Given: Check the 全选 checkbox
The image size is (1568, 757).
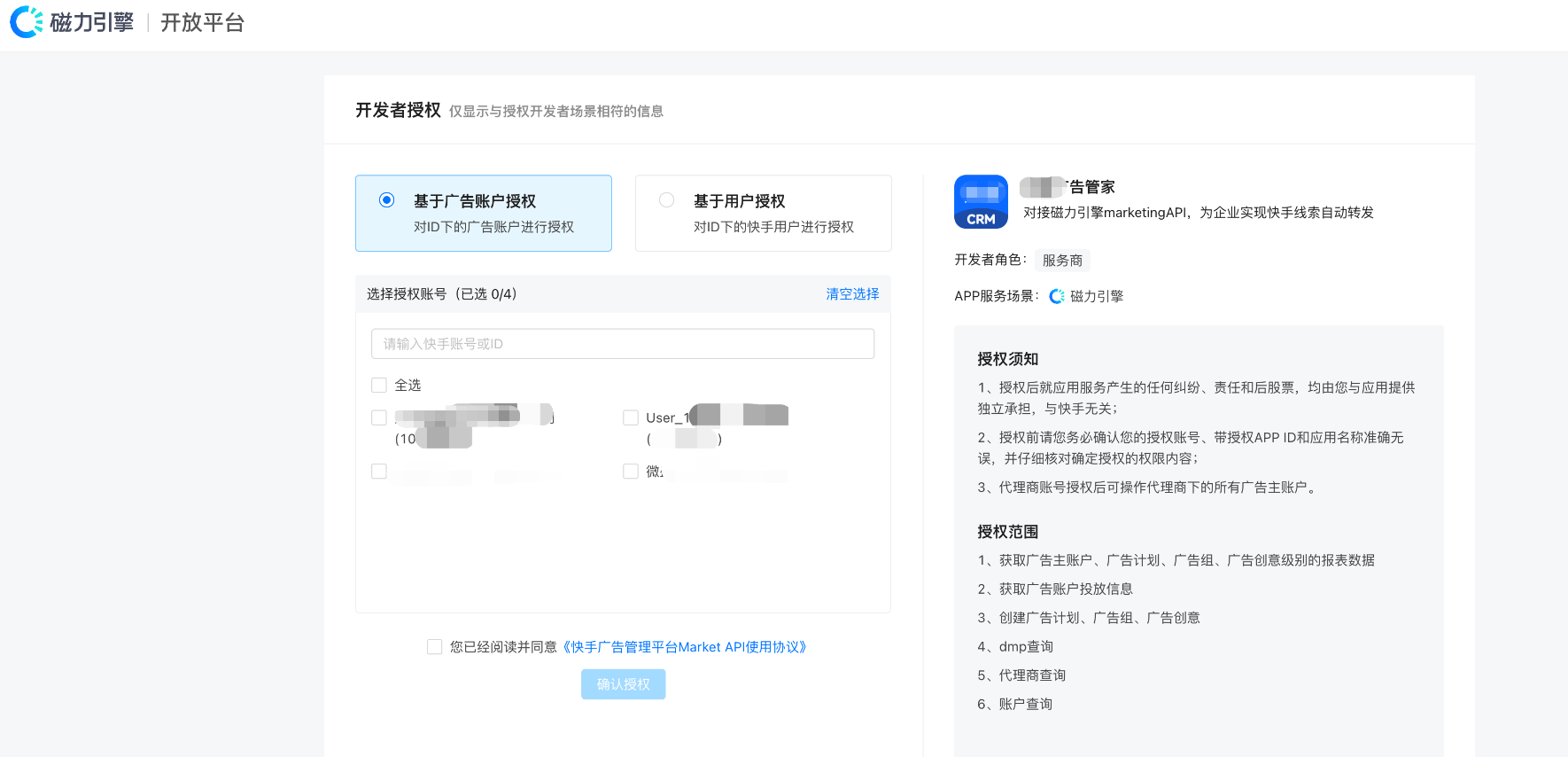Looking at the screenshot, I should click(379, 385).
